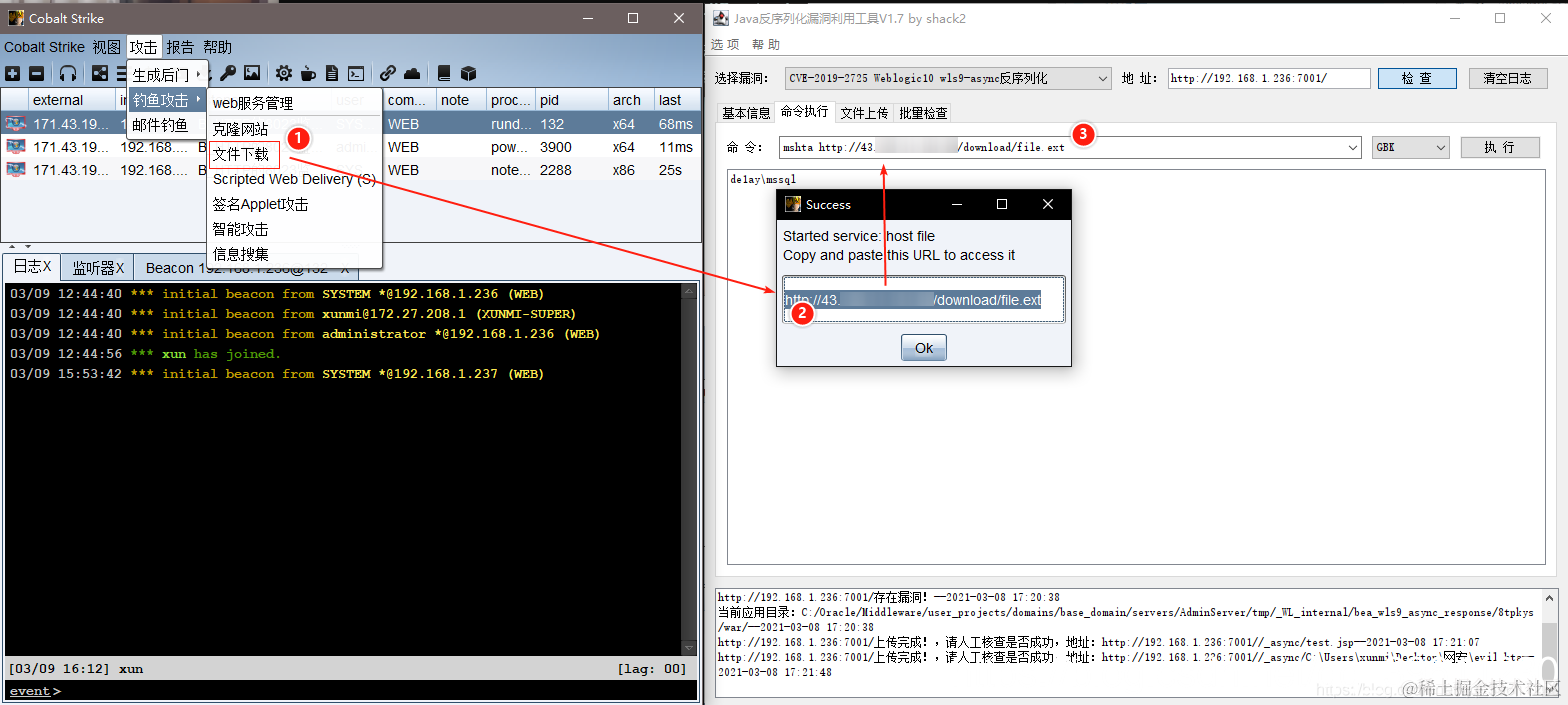The image size is (1568, 705).
Task: Click beacon icon of the pid 2288 row
Action: click(x=15, y=170)
